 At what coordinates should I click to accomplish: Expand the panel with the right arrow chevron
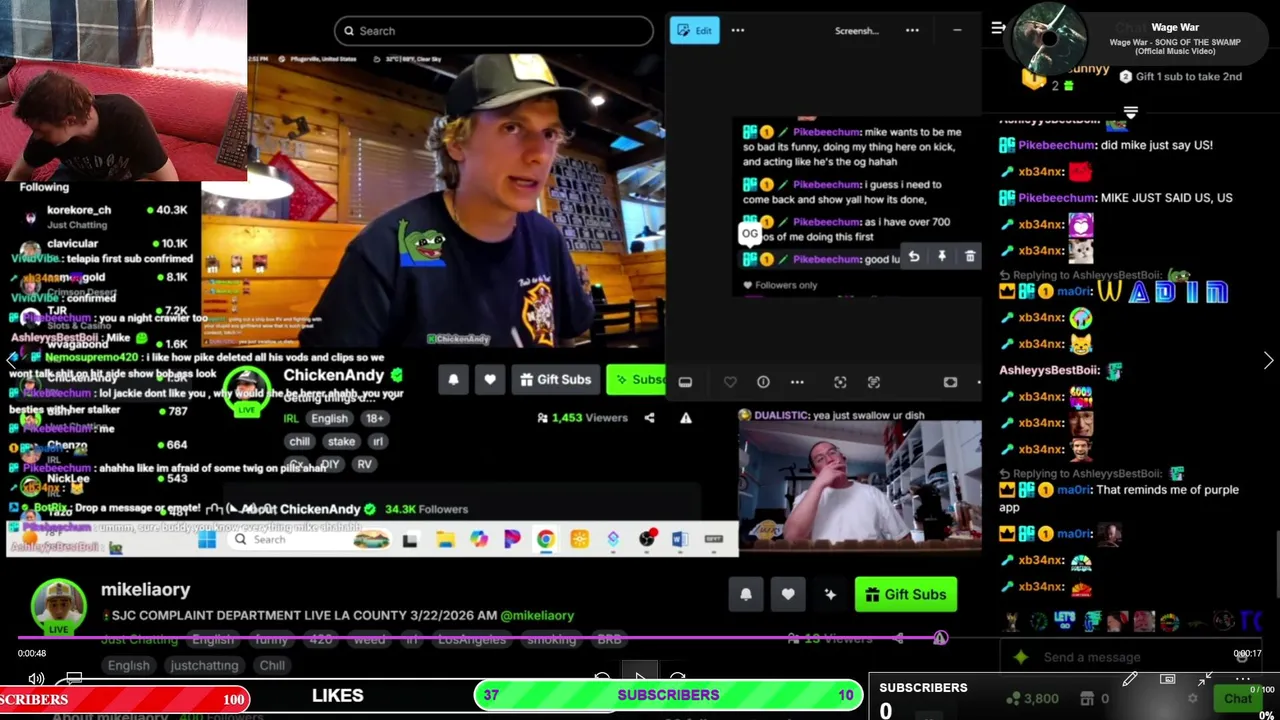[1268, 360]
